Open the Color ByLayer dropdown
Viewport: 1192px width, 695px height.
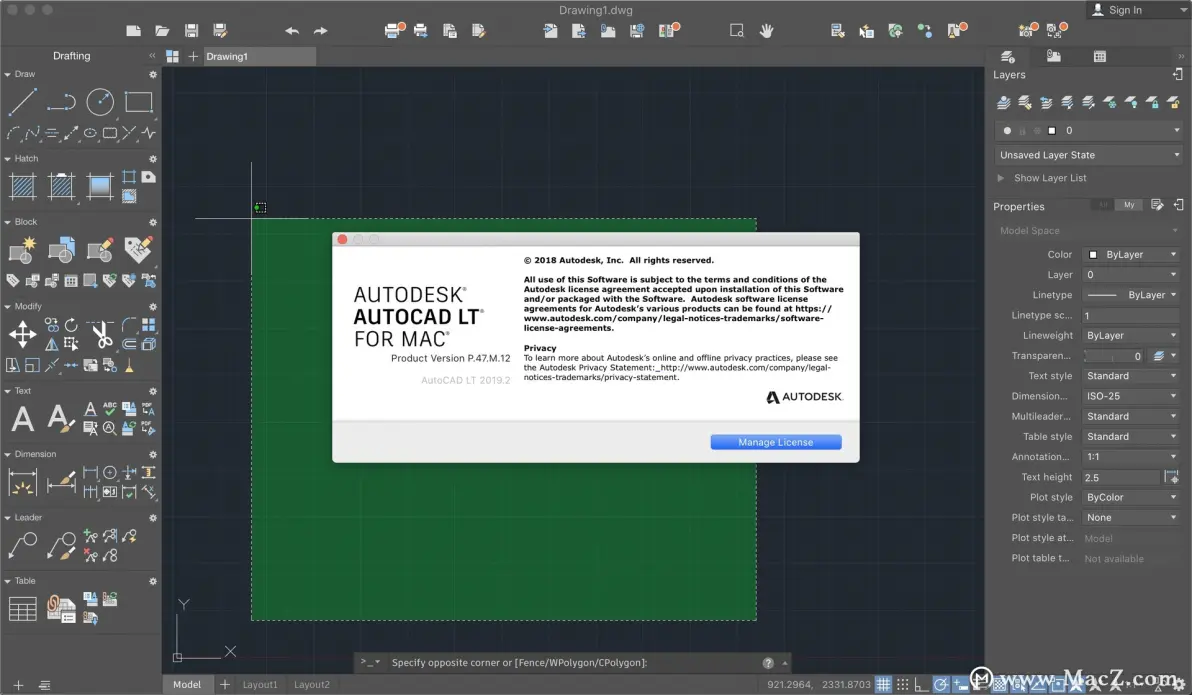(x=1132, y=255)
